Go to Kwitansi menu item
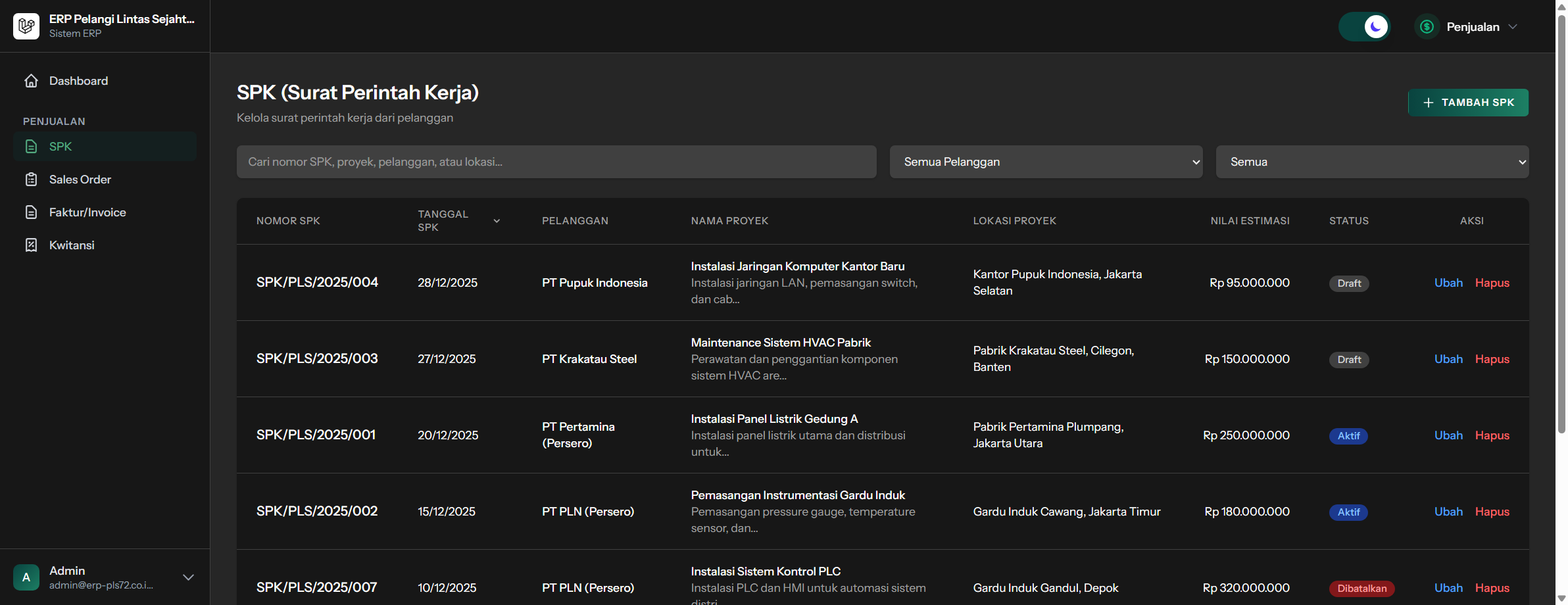The width and height of the screenshot is (1568, 605). coord(72,245)
